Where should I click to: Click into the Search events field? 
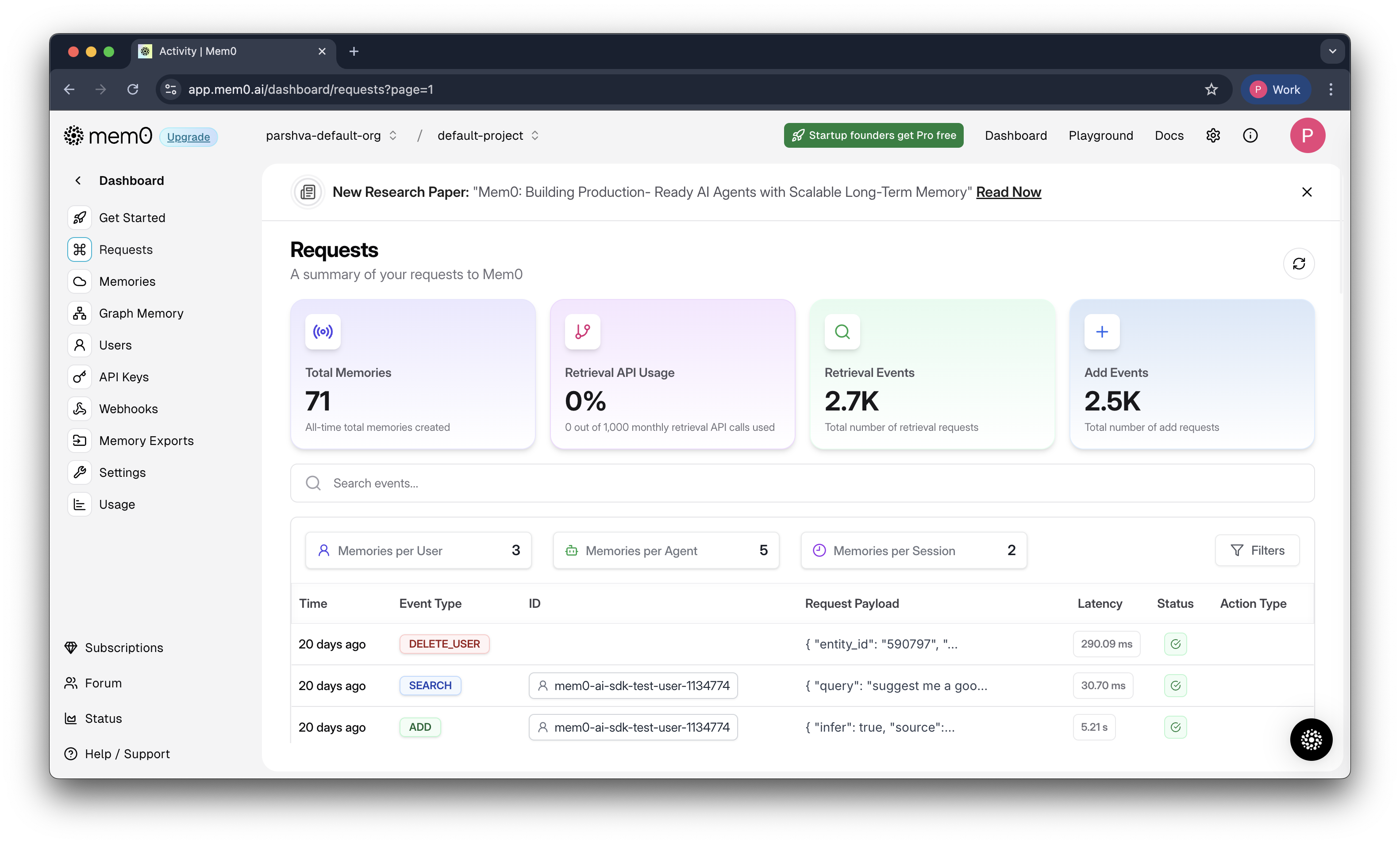(x=801, y=483)
